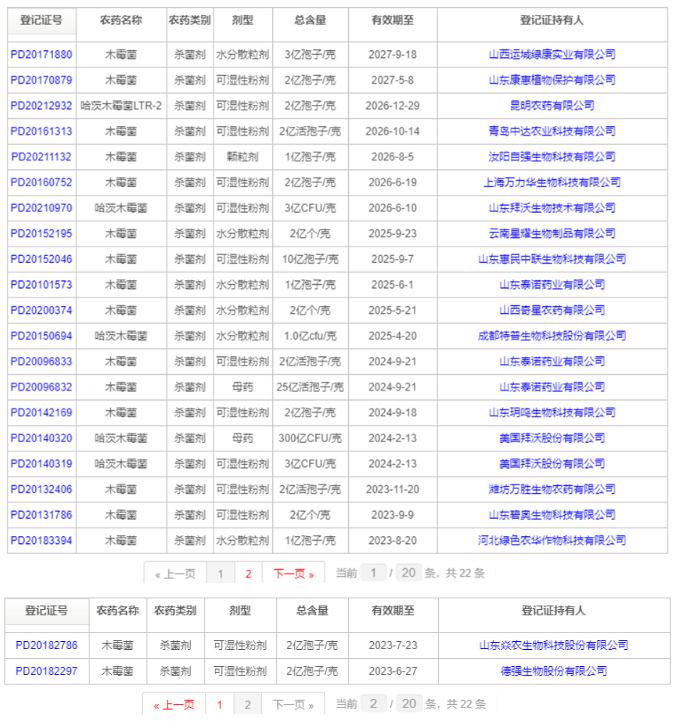Screen dimensions: 676x721
Task: Open holder 河北绿色农华作物科技有限公司
Action: coord(552,540)
